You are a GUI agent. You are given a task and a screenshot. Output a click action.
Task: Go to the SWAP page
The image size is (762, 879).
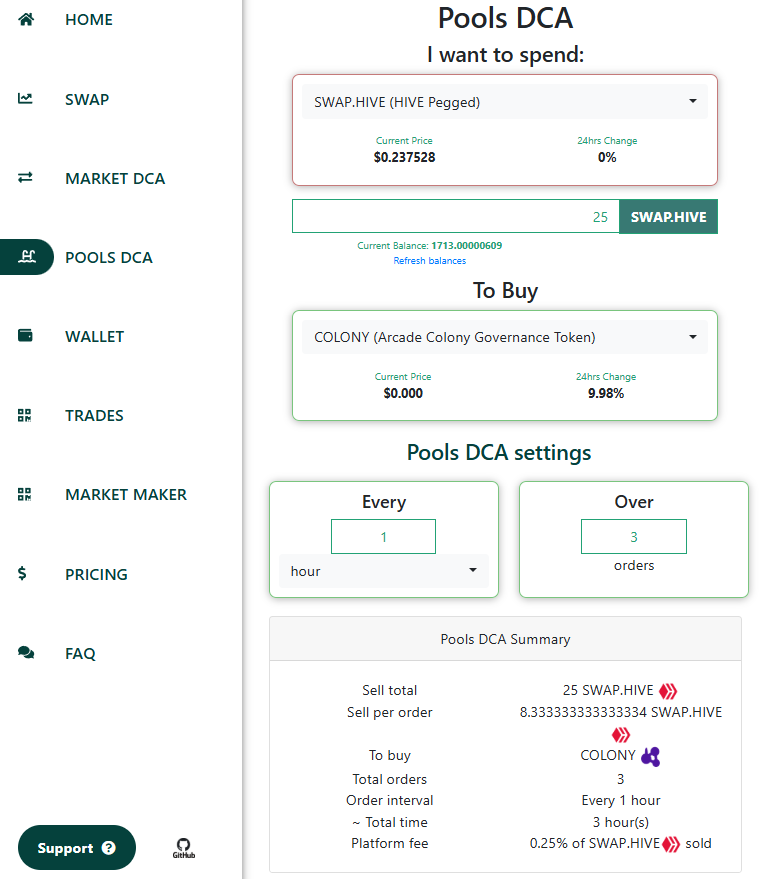pyautogui.click(x=87, y=99)
